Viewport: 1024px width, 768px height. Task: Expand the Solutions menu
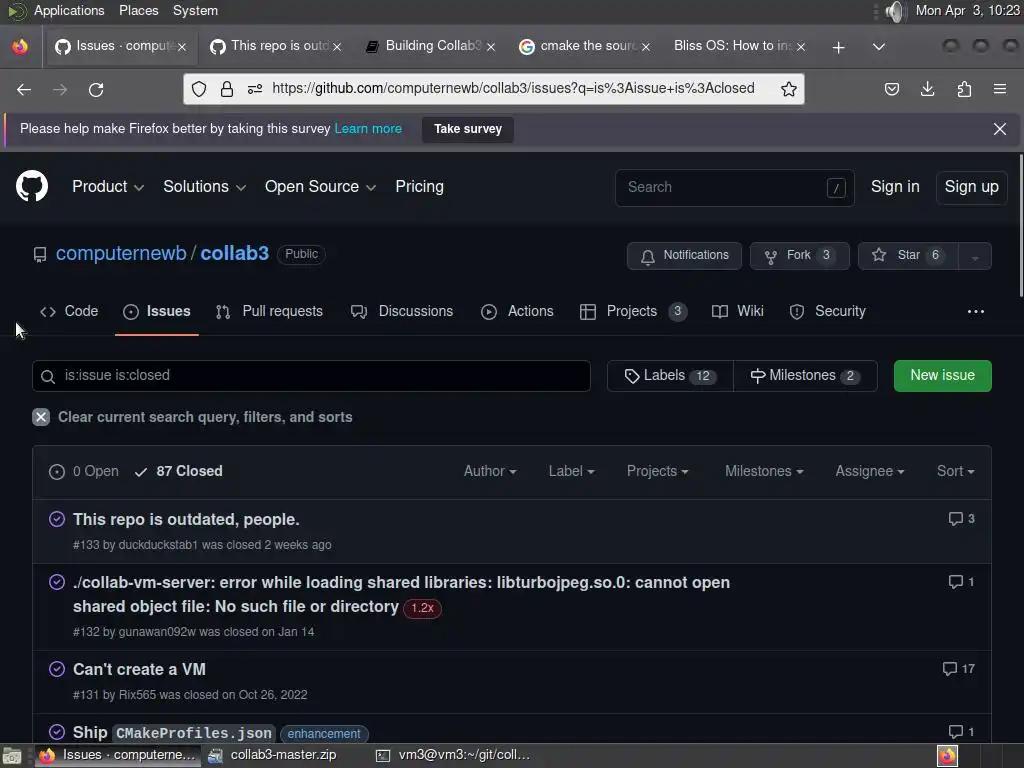click(x=204, y=187)
